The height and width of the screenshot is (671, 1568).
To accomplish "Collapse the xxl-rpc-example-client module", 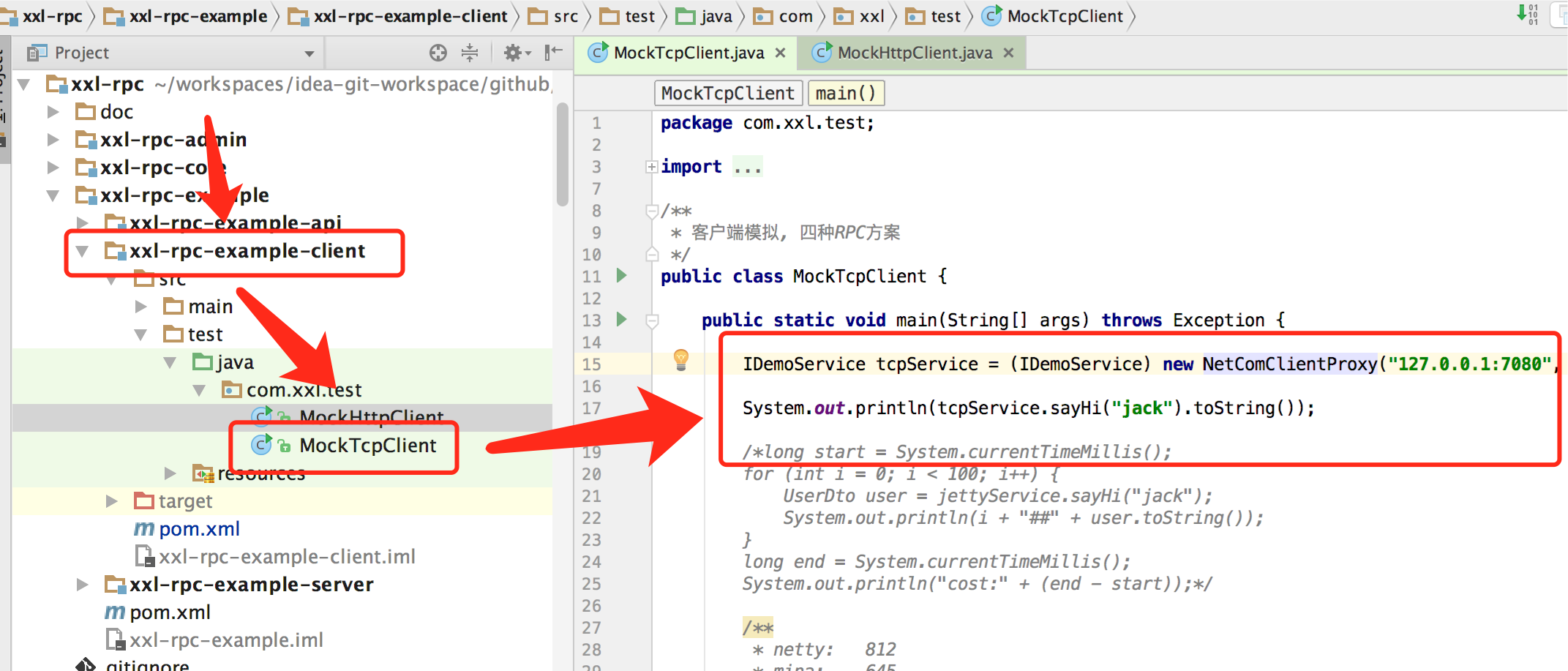I will (82, 251).
